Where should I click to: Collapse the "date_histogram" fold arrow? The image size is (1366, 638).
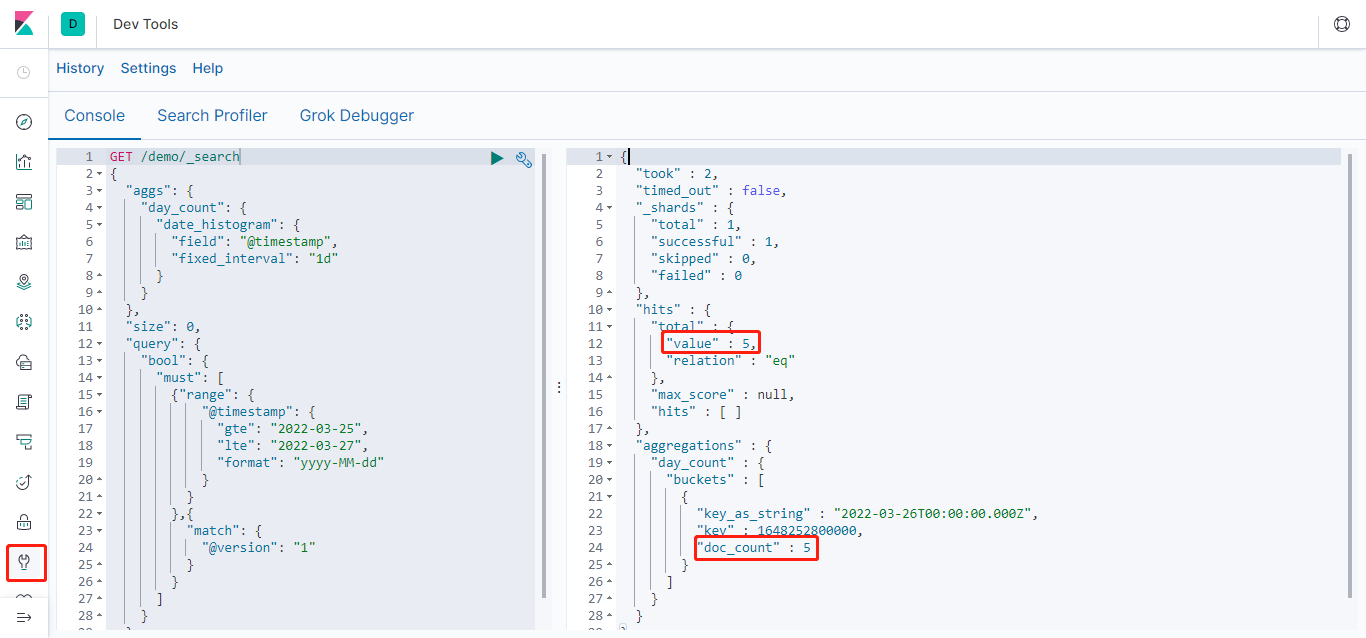click(99, 225)
